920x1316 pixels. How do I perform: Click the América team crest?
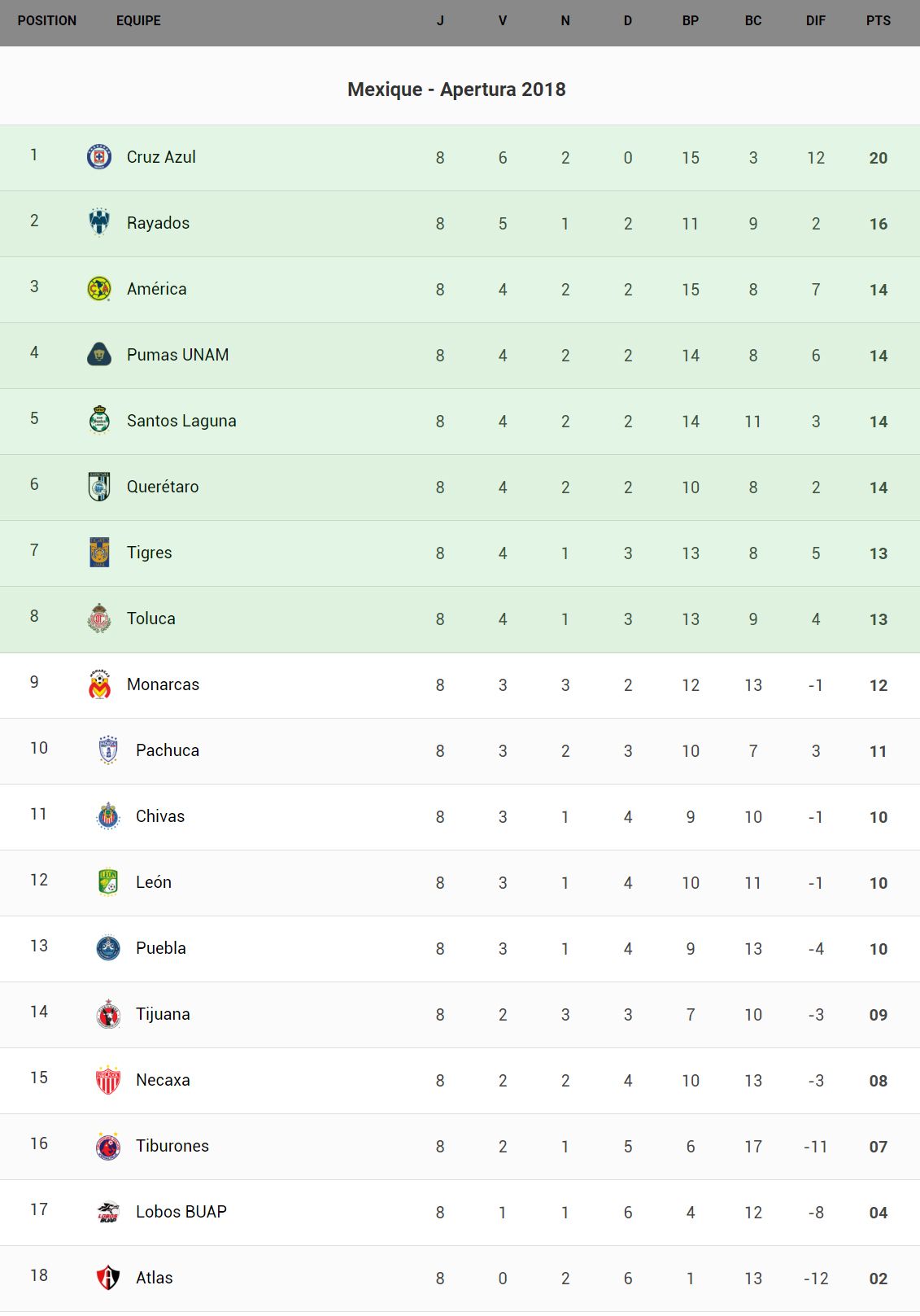[x=99, y=288]
